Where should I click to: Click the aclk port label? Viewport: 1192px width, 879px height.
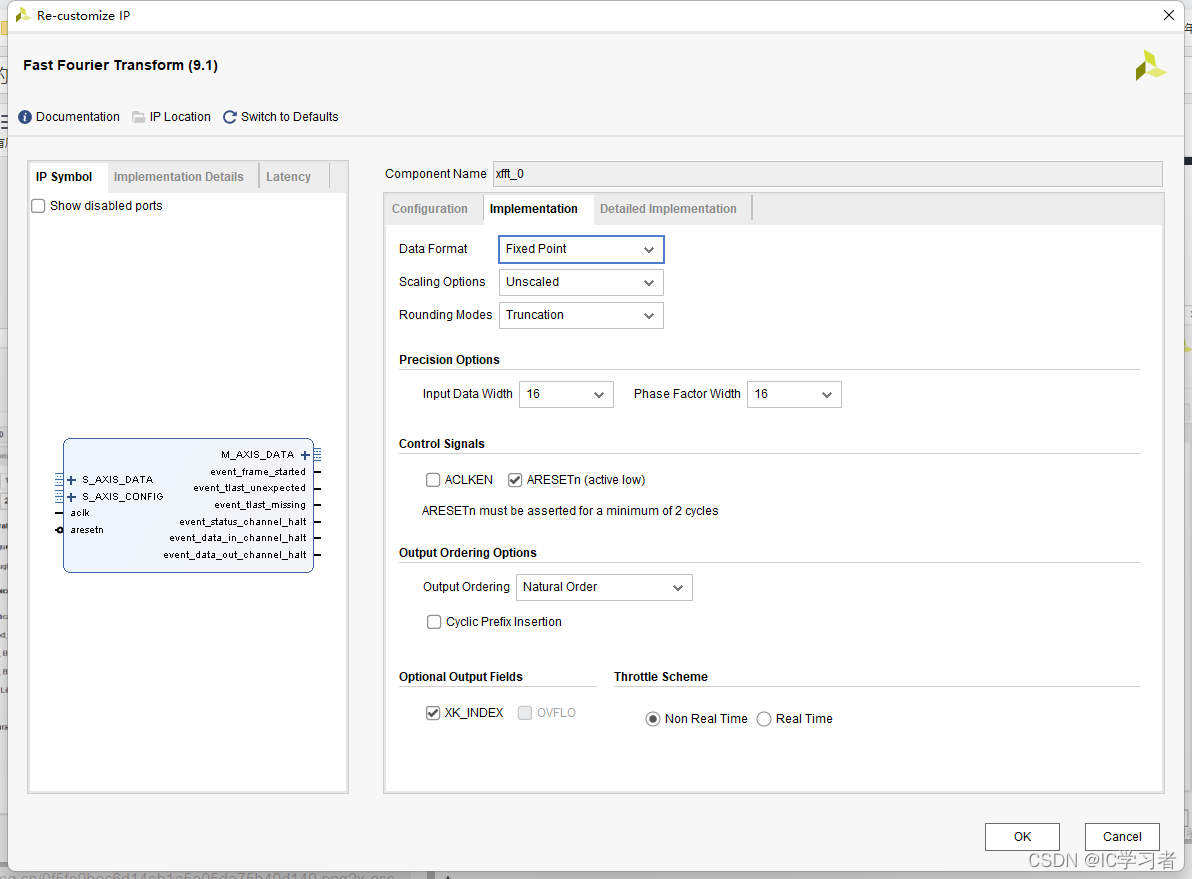(x=80, y=513)
